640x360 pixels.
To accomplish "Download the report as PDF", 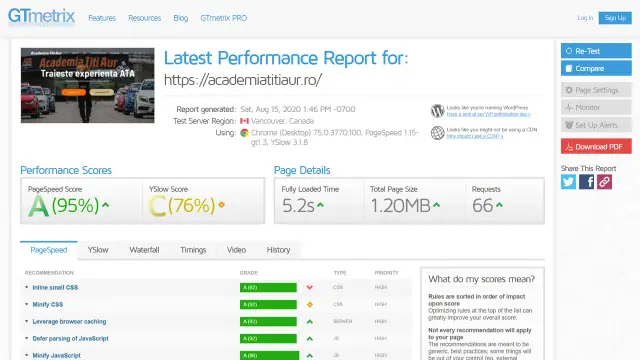I will (596, 147).
